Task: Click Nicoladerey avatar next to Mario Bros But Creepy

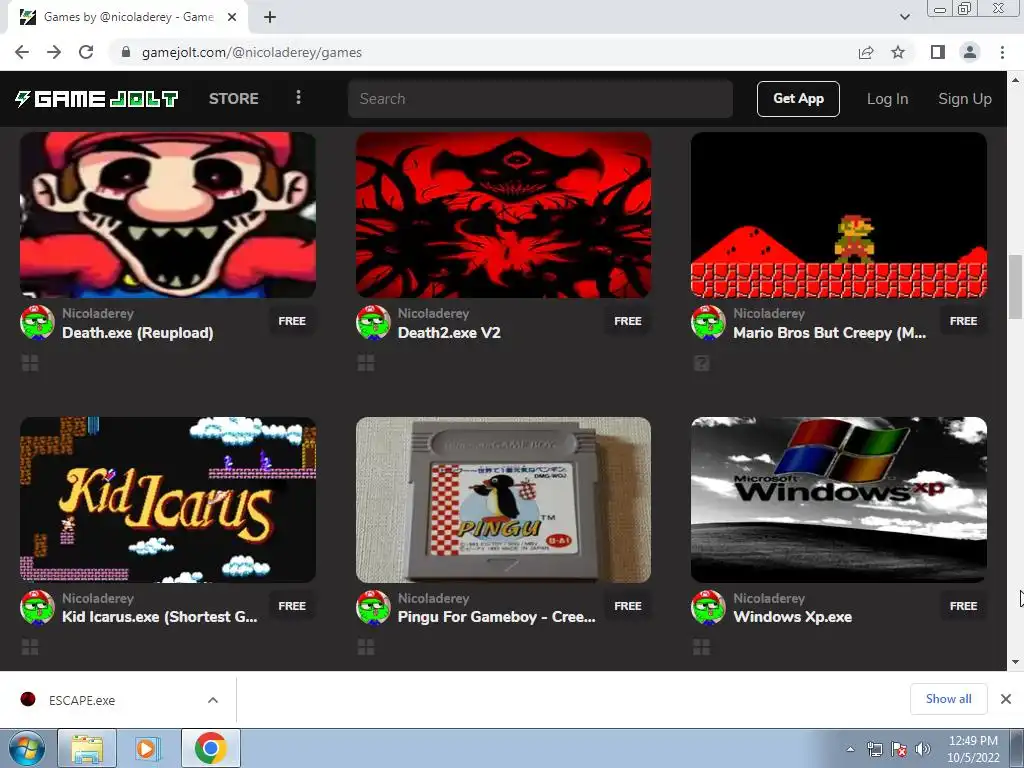Action: click(708, 322)
